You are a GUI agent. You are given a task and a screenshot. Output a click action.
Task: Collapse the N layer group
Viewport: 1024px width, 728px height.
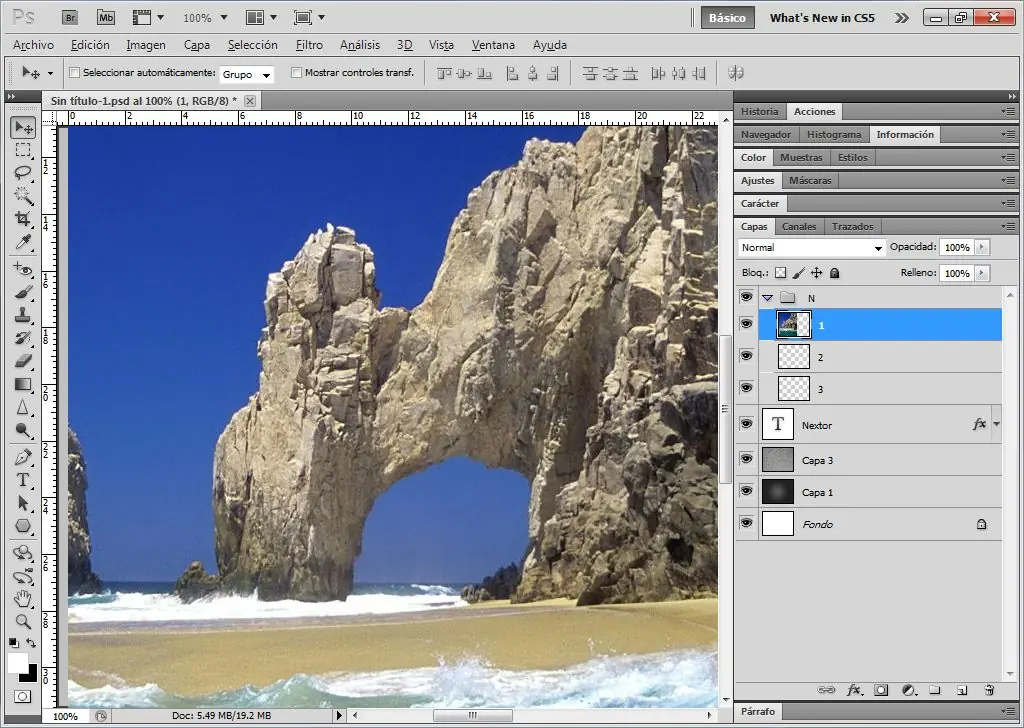[x=767, y=298]
